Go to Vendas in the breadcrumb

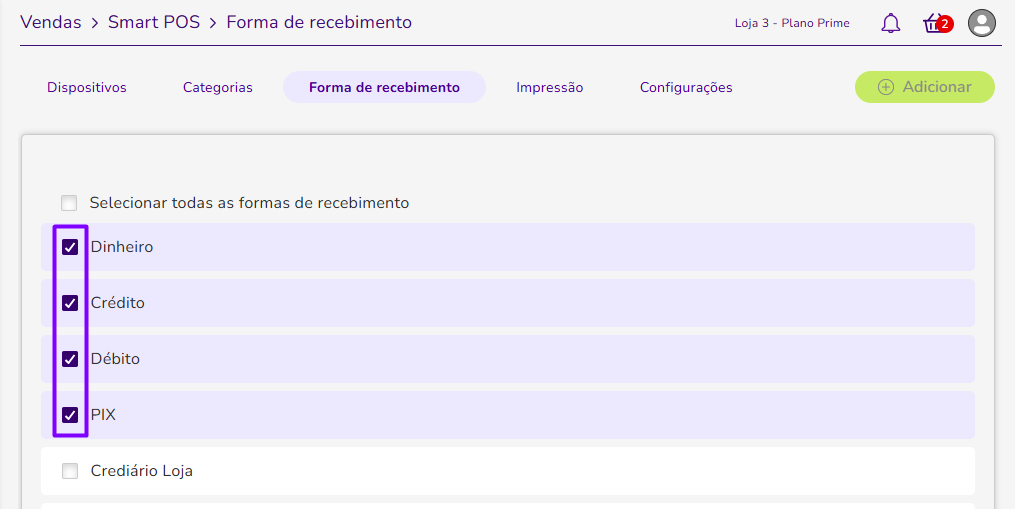[x=50, y=22]
